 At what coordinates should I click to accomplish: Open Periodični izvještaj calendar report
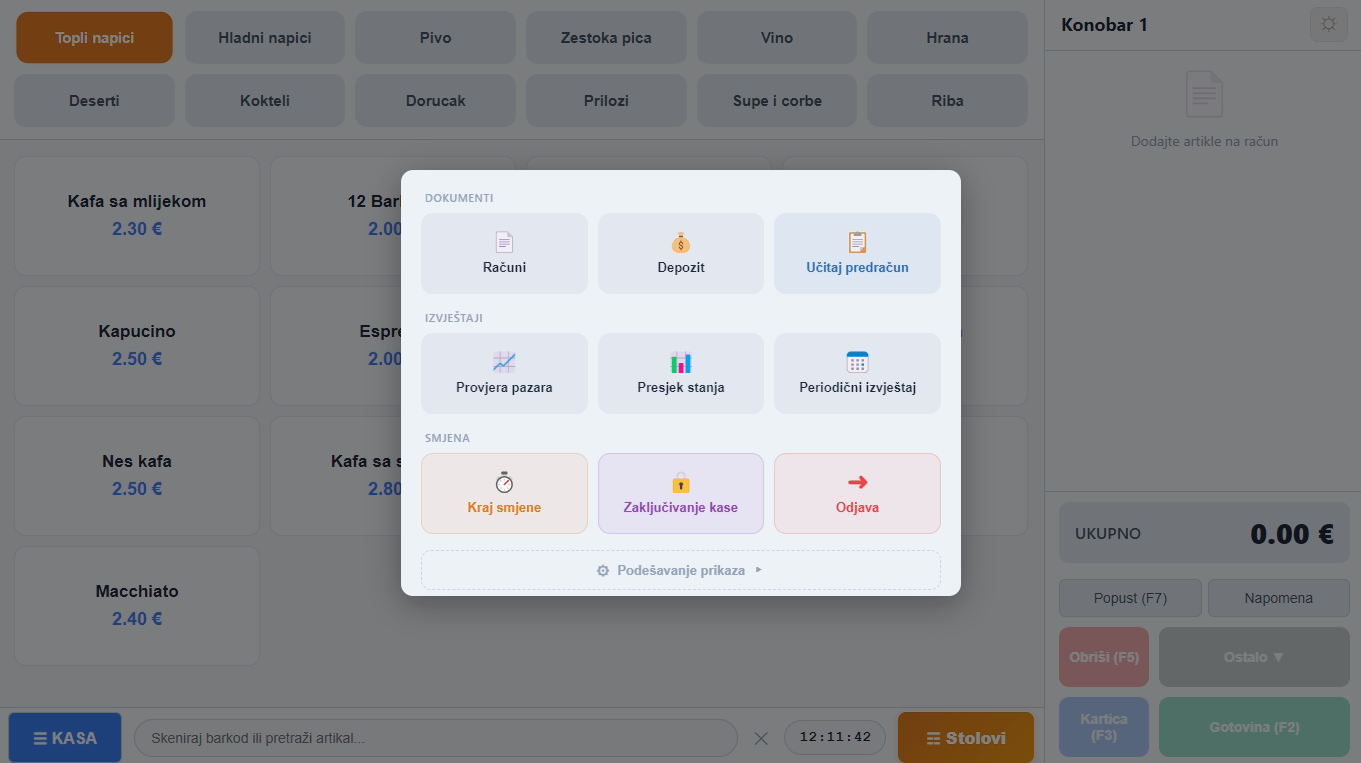(857, 373)
